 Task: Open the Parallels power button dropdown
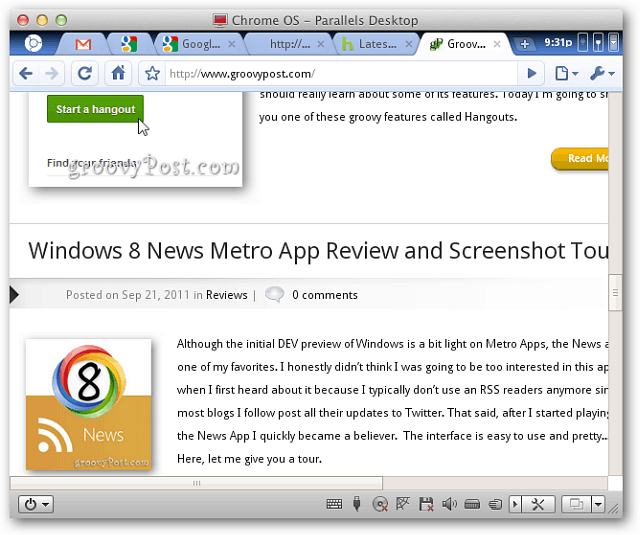[36, 505]
